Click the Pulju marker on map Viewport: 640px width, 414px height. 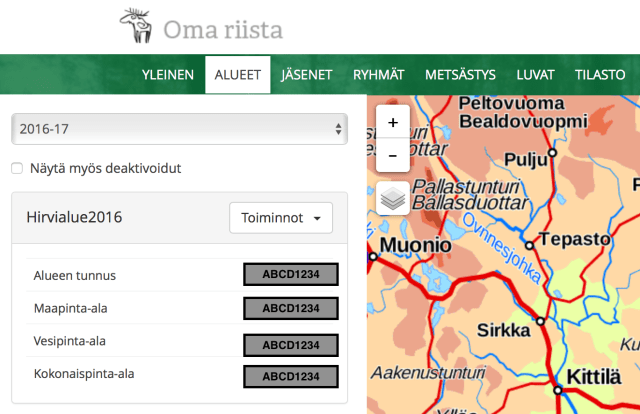click(552, 153)
